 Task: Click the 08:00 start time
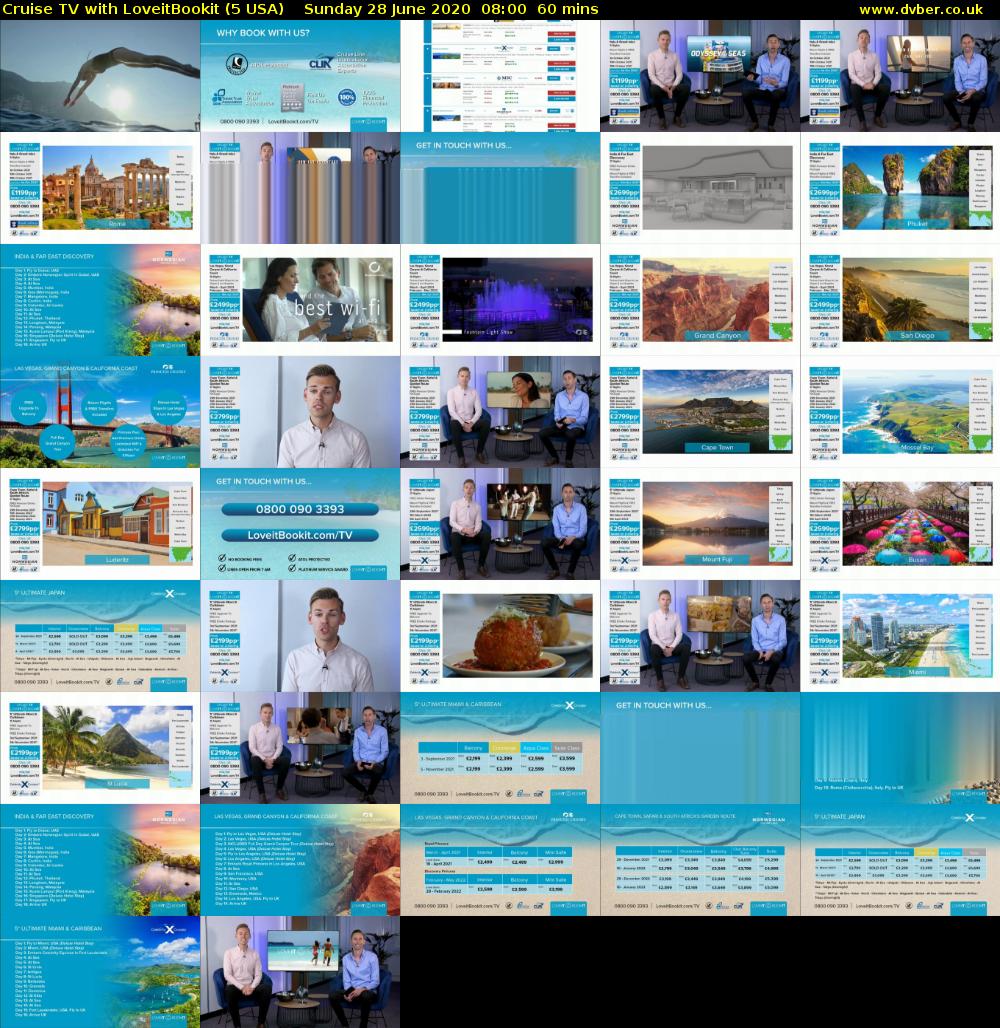(504, 9)
